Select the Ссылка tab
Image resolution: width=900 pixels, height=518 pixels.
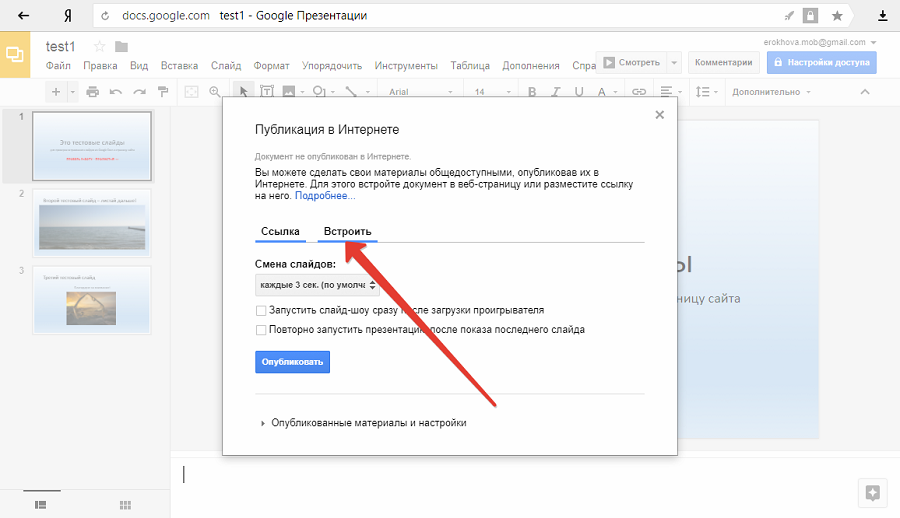point(280,231)
